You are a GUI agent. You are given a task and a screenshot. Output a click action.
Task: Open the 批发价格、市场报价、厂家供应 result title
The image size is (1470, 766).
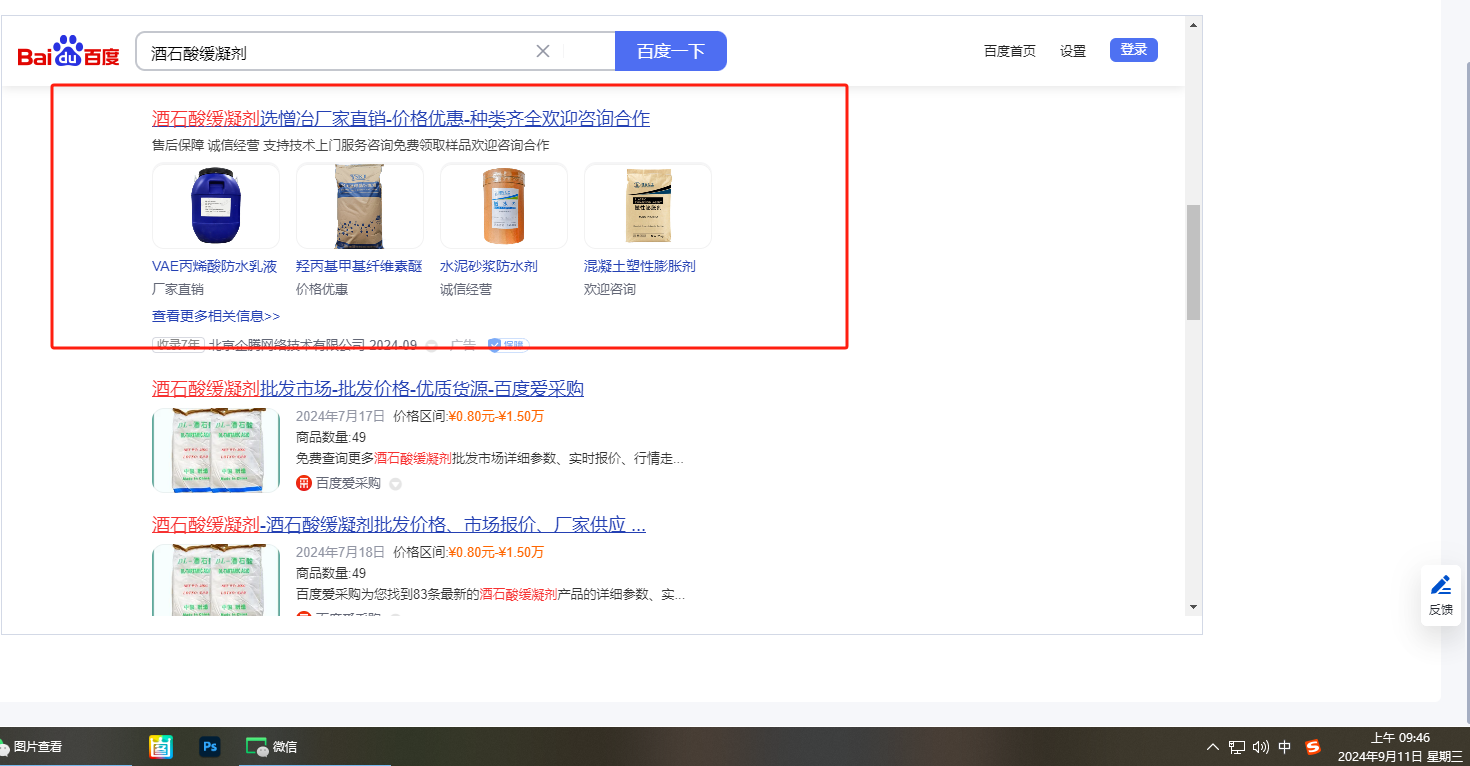point(399,525)
